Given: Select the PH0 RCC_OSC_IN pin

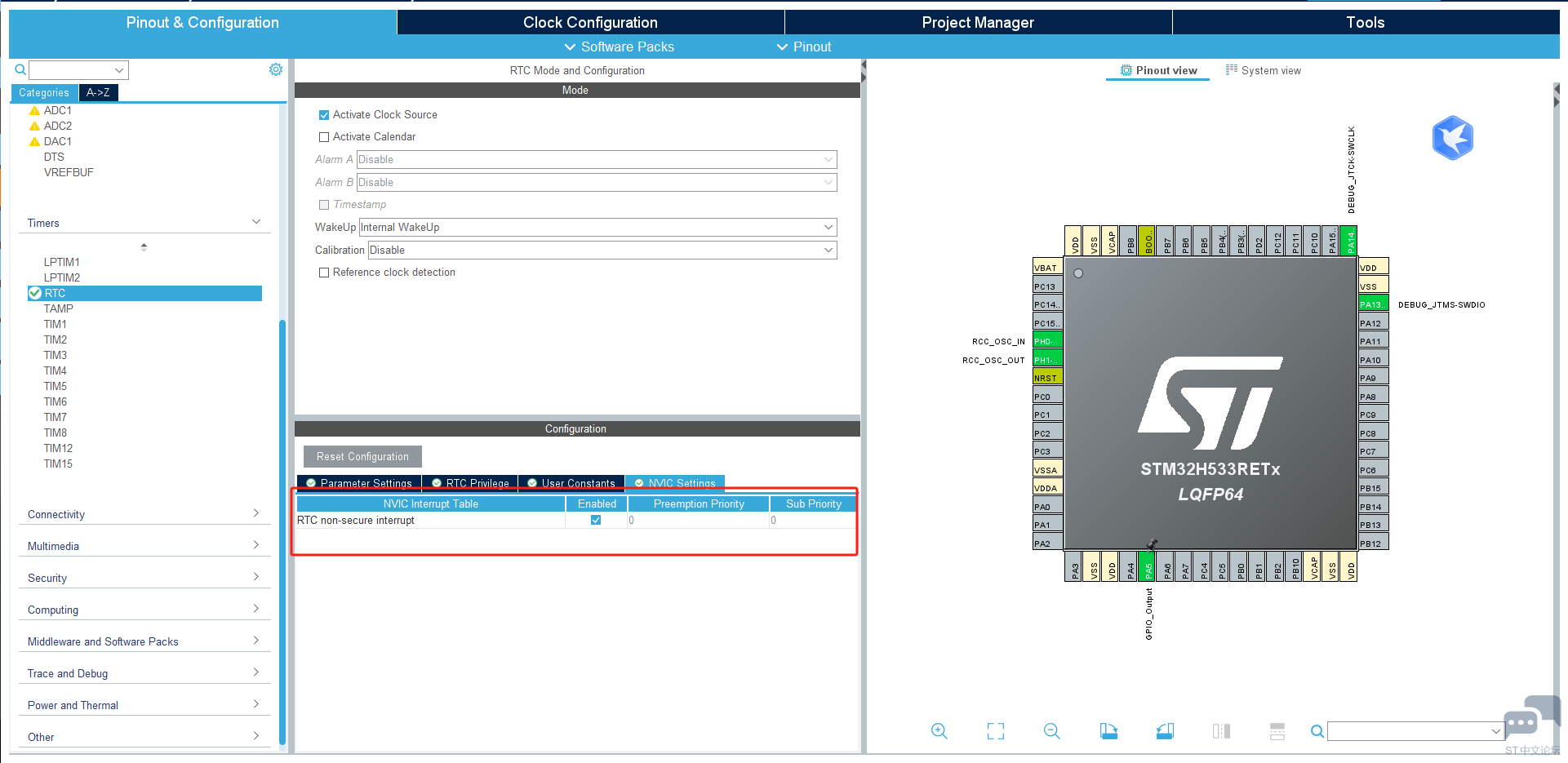Looking at the screenshot, I should click(x=1047, y=341).
